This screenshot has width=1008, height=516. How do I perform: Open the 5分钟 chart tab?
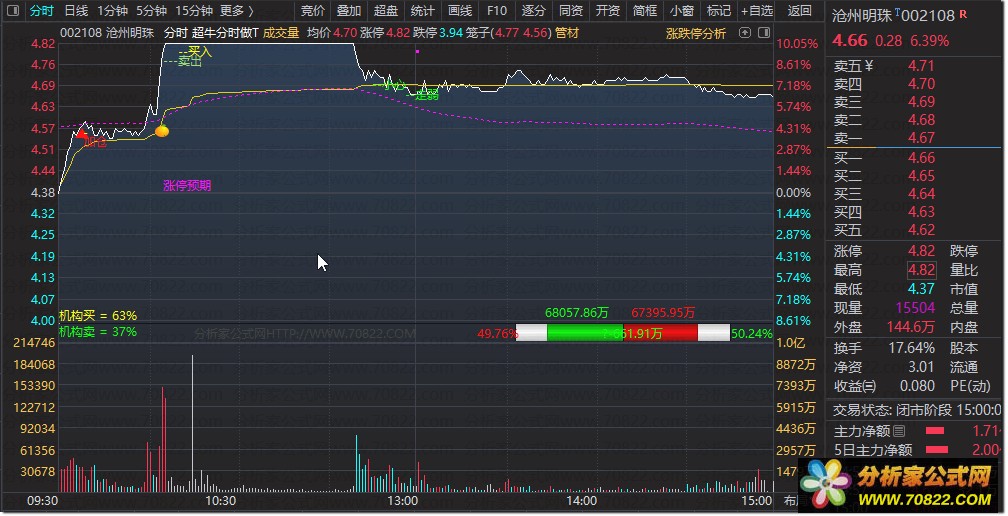tap(151, 11)
